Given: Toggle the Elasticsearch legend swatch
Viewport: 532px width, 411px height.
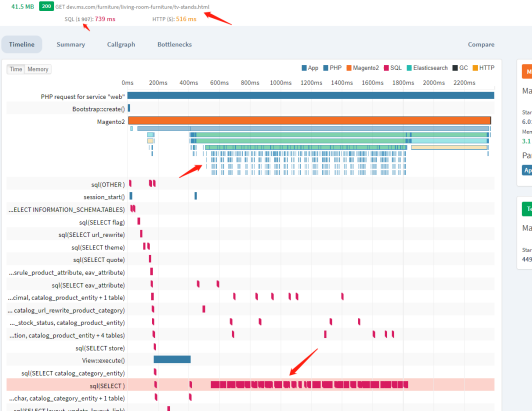Looking at the screenshot, I should 409,68.
